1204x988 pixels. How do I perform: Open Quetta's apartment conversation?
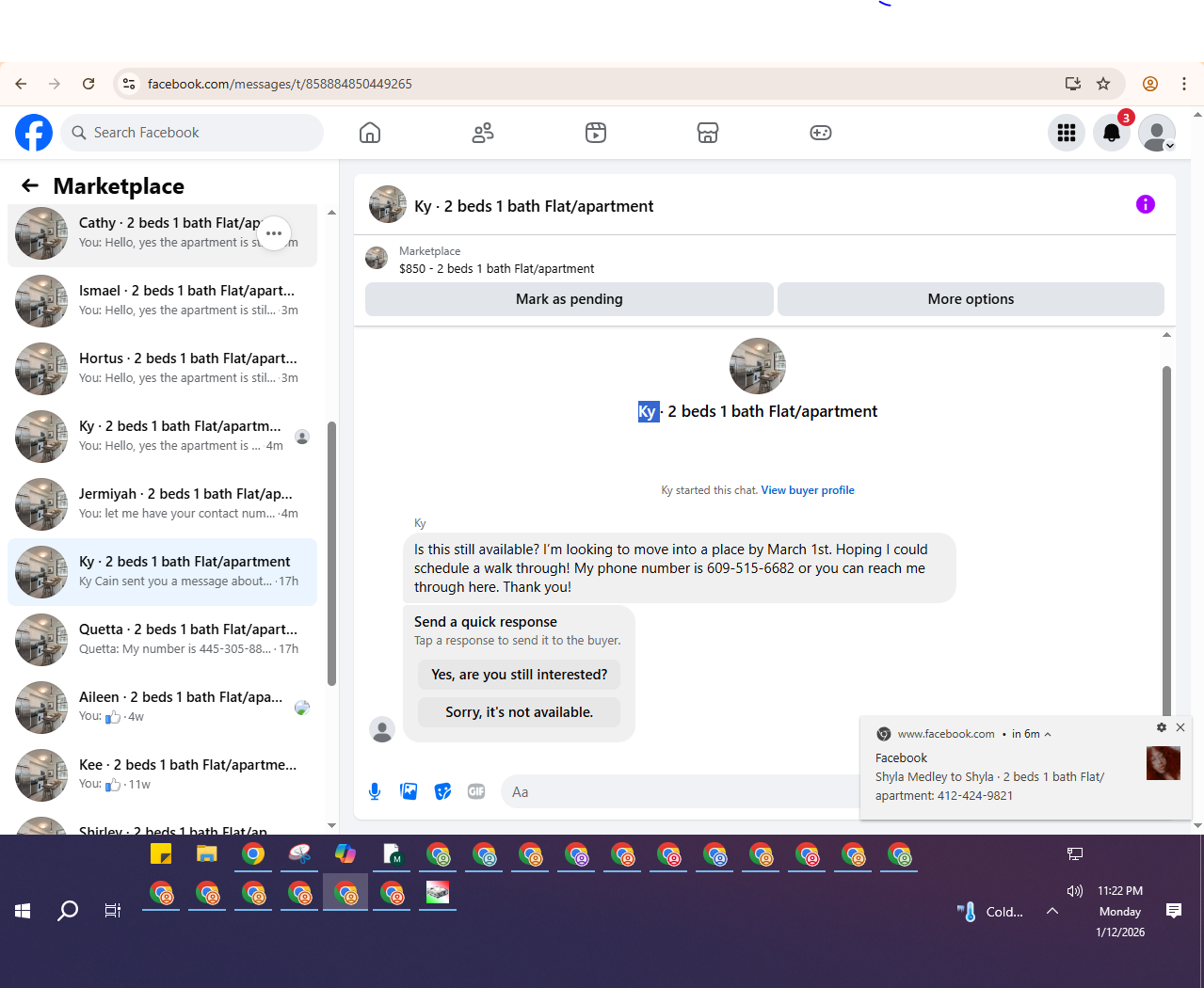162,639
